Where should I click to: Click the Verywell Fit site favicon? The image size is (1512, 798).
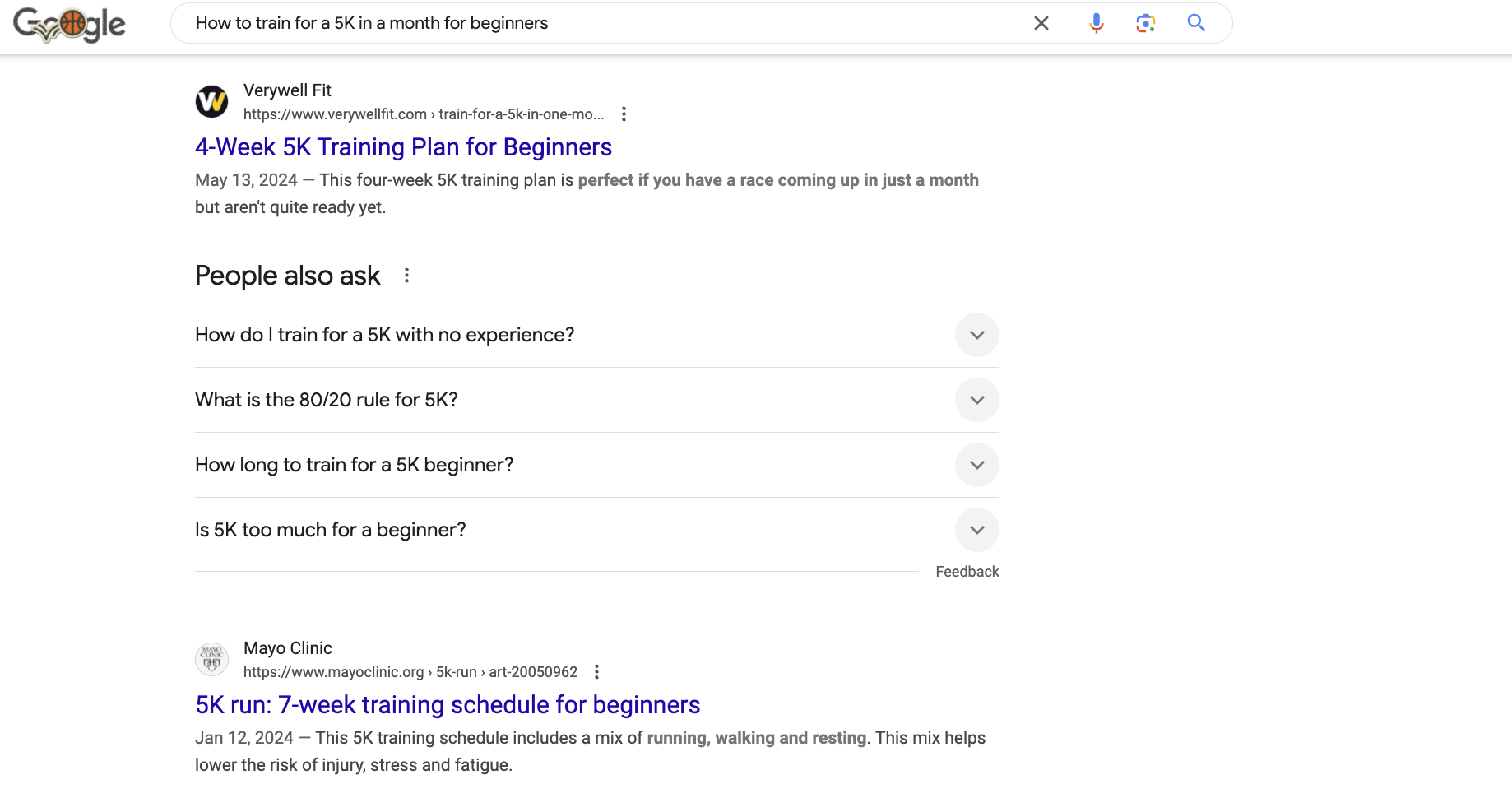(211, 101)
